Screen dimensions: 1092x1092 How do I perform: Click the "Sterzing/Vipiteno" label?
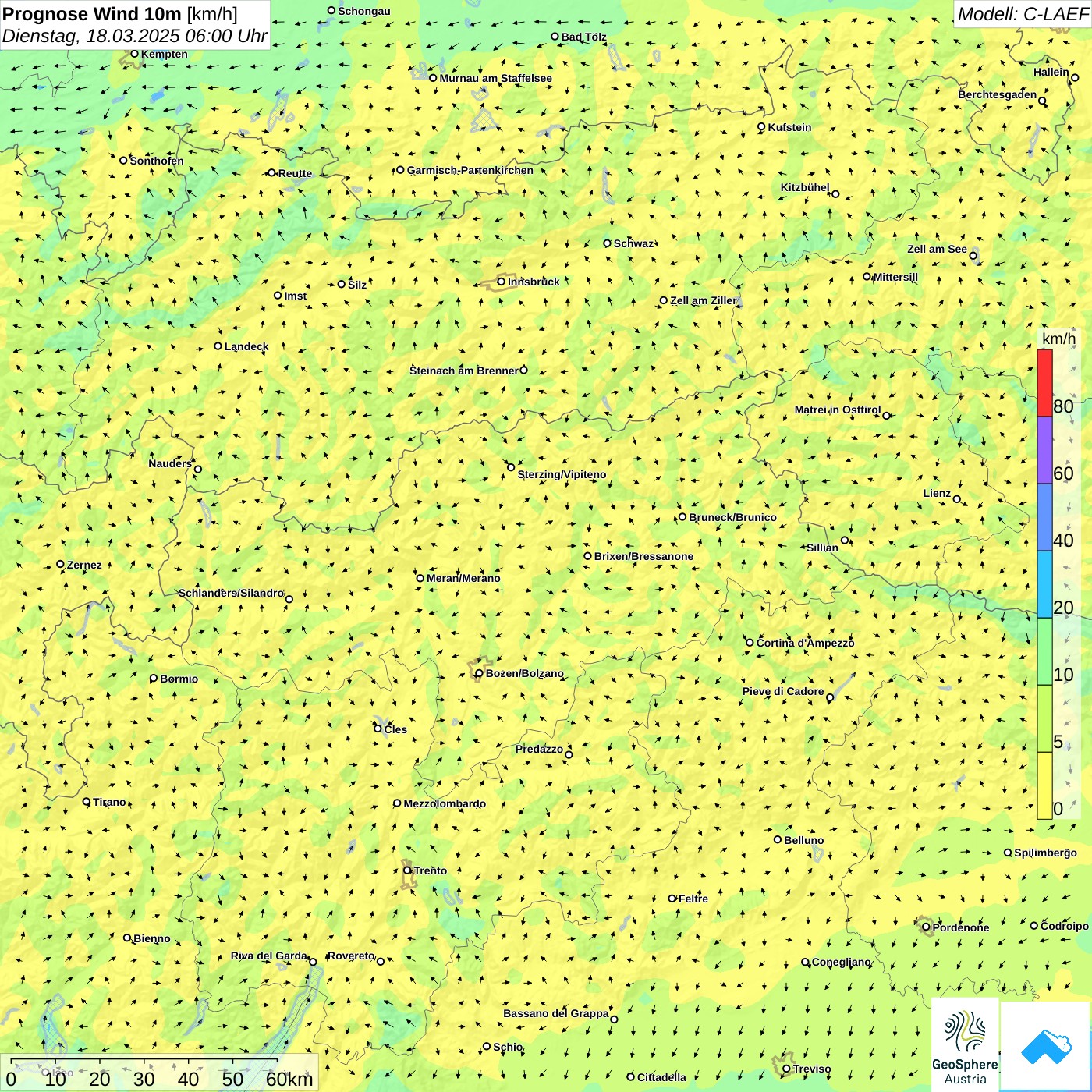(562, 474)
